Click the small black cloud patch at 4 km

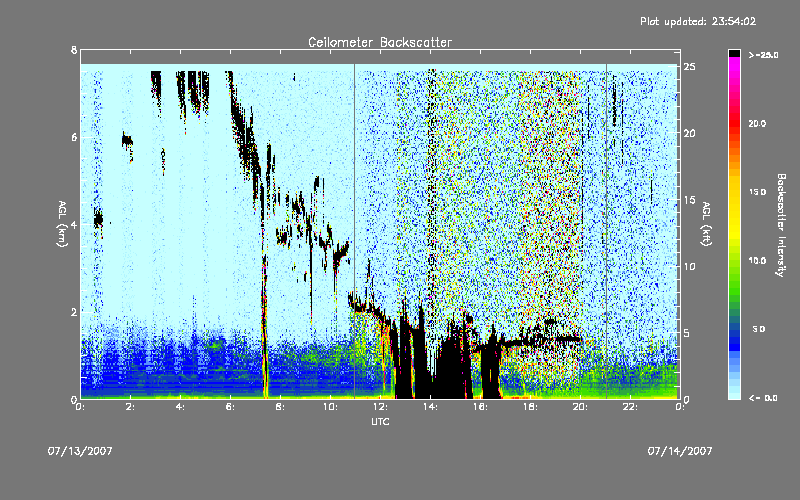[98, 219]
